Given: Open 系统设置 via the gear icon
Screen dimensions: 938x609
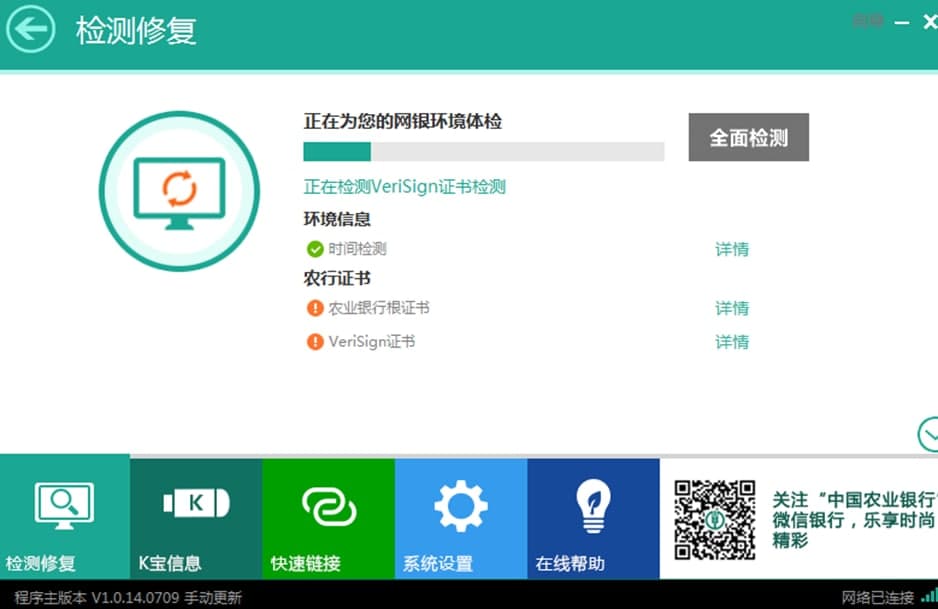Looking at the screenshot, I should click(459, 504).
